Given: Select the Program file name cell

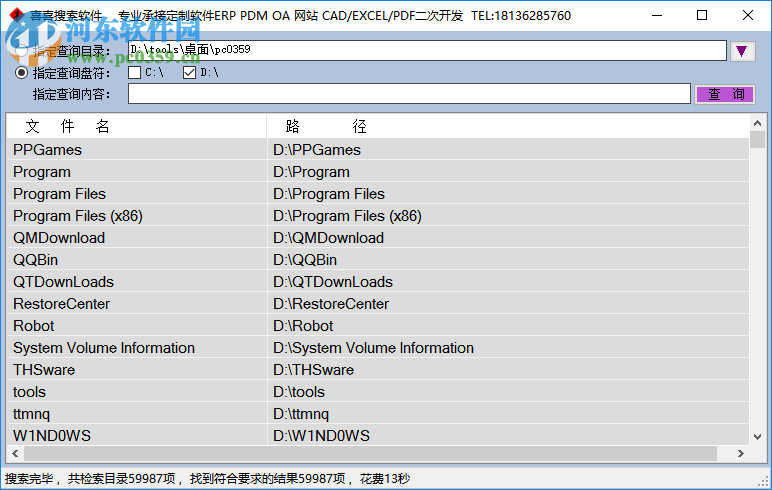Looking at the screenshot, I should point(136,172).
